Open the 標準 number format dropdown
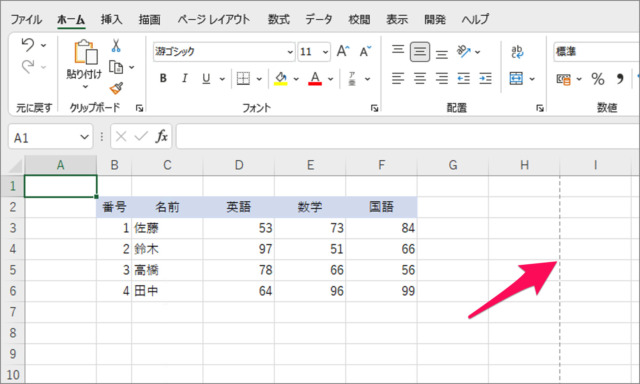Image resolution: width=640 pixels, height=384 pixels. (x=596, y=51)
